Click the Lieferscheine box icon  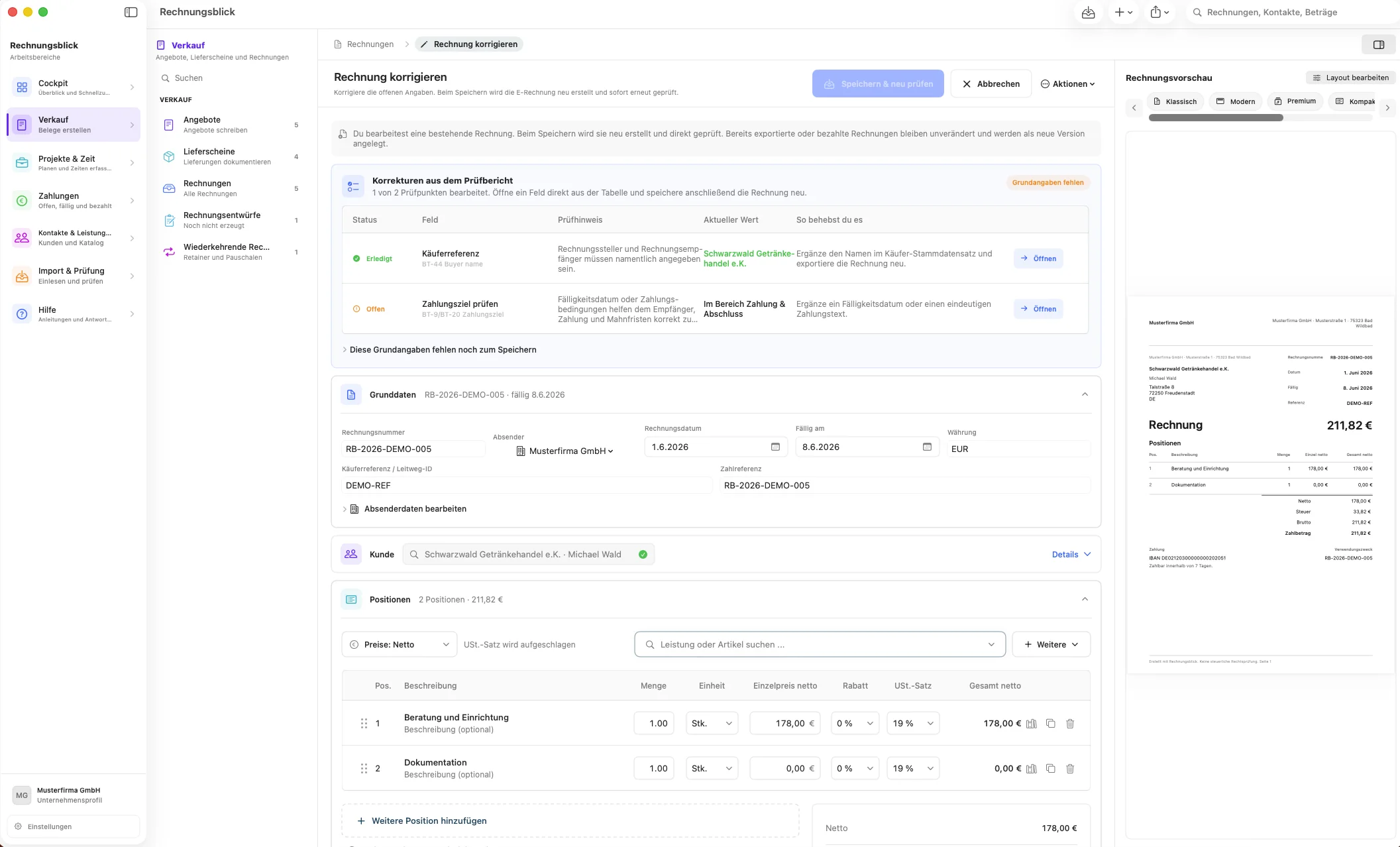coord(169,156)
